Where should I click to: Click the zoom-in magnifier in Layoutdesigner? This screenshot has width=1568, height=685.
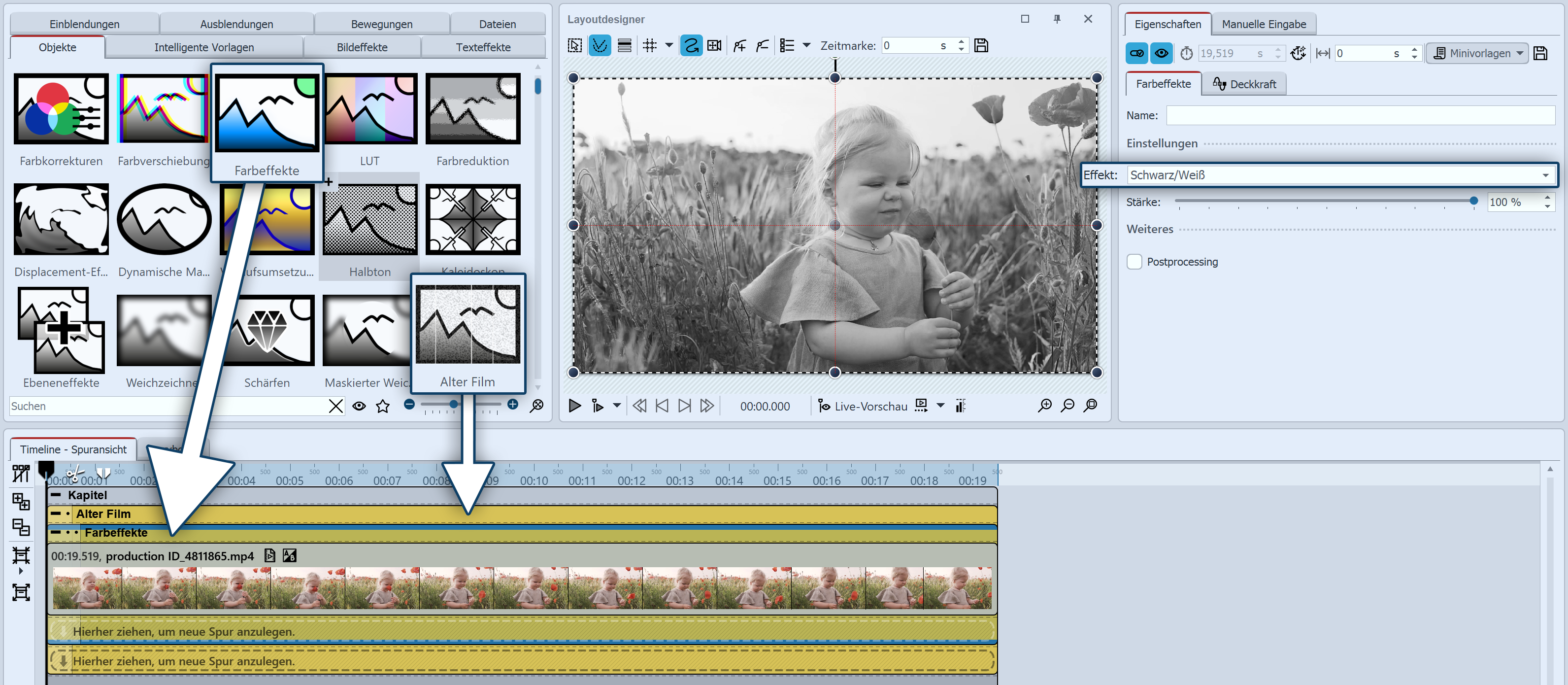(x=1044, y=406)
